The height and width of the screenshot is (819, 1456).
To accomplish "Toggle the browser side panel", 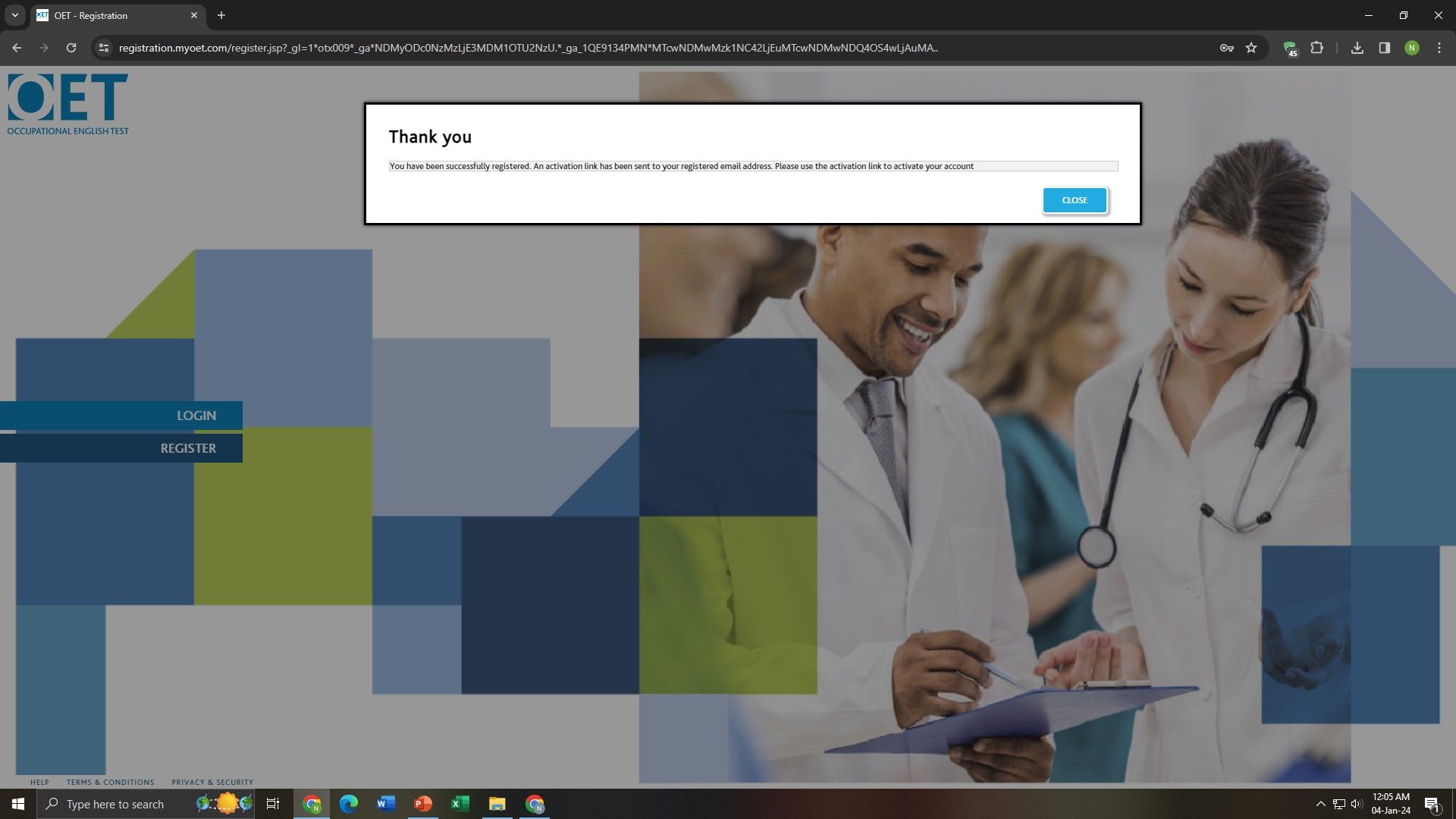I will tap(1385, 48).
